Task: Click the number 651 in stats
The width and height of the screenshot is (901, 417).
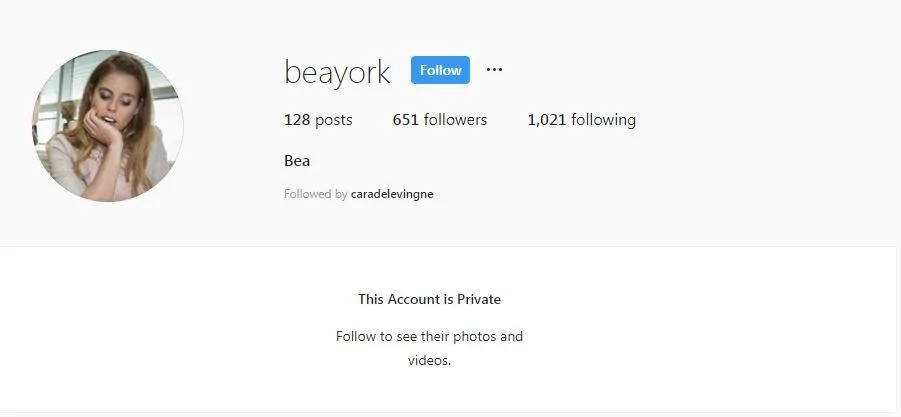Action: pos(406,120)
